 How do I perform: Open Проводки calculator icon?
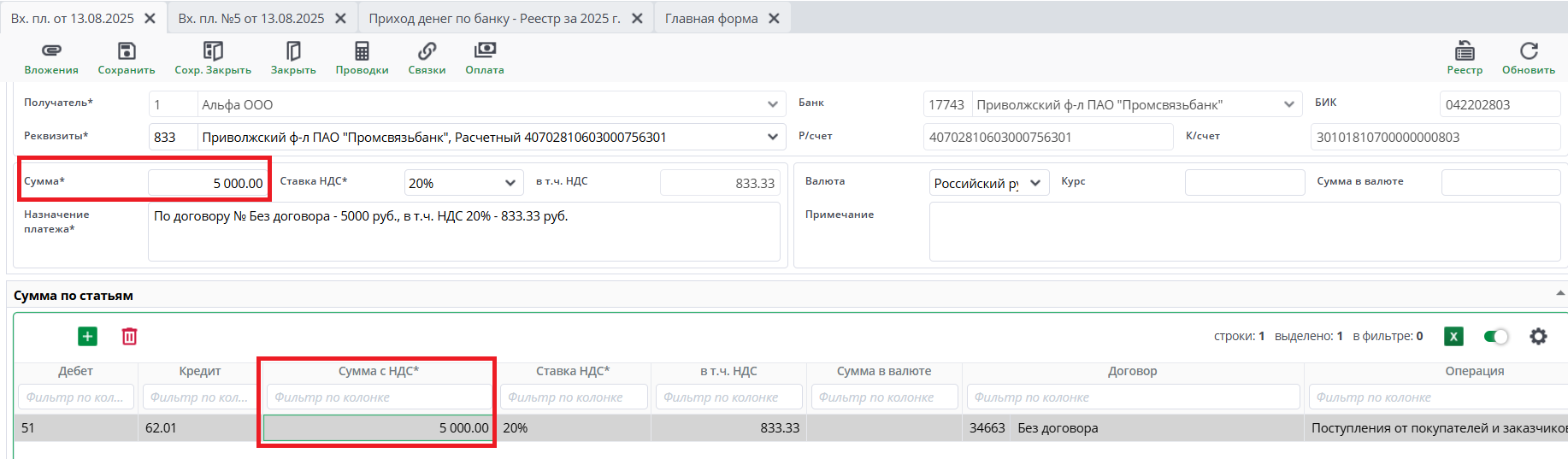[362, 52]
